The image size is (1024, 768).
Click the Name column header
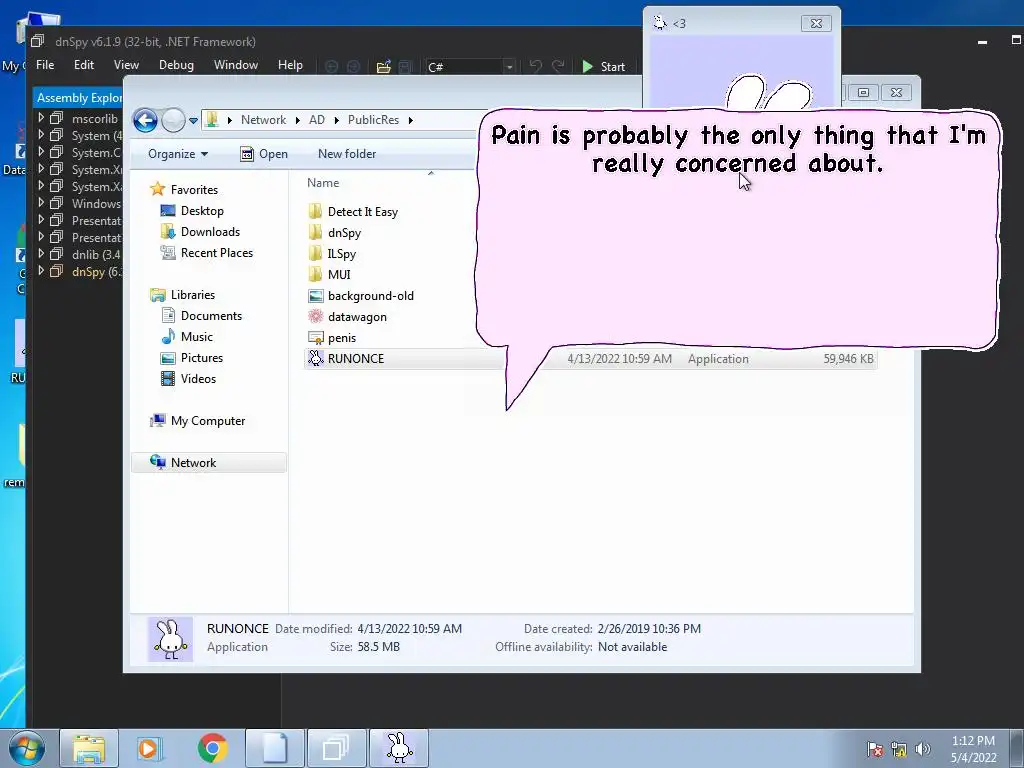323,183
